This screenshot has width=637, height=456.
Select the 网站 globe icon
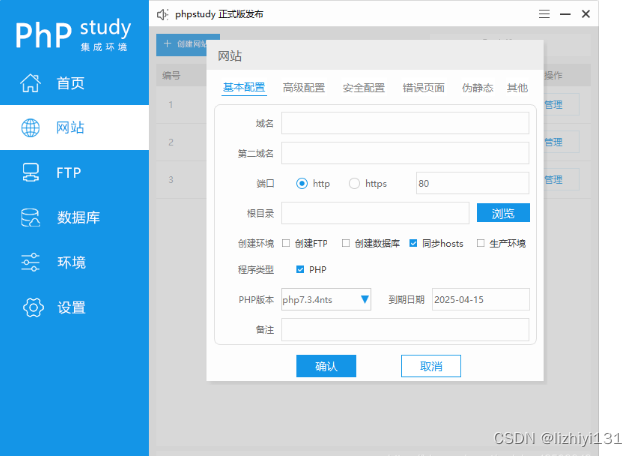(30, 128)
